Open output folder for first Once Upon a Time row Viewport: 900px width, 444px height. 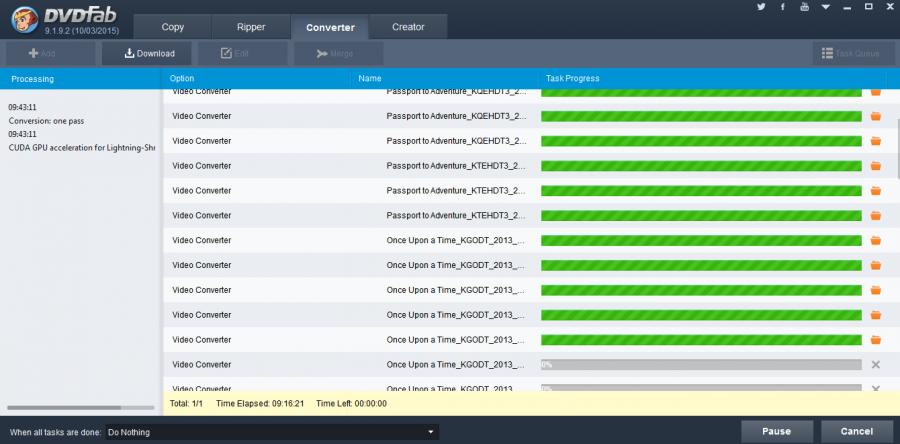pyautogui.click(x=875, y=240)
